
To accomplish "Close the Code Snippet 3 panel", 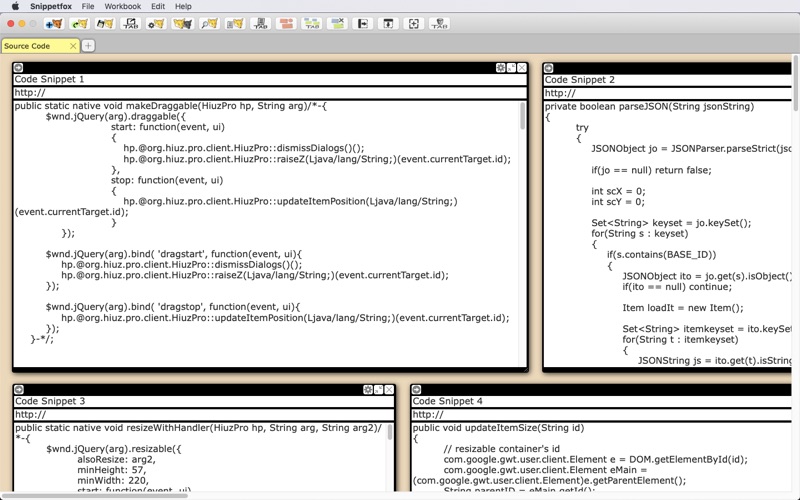I will coord(389,389).
